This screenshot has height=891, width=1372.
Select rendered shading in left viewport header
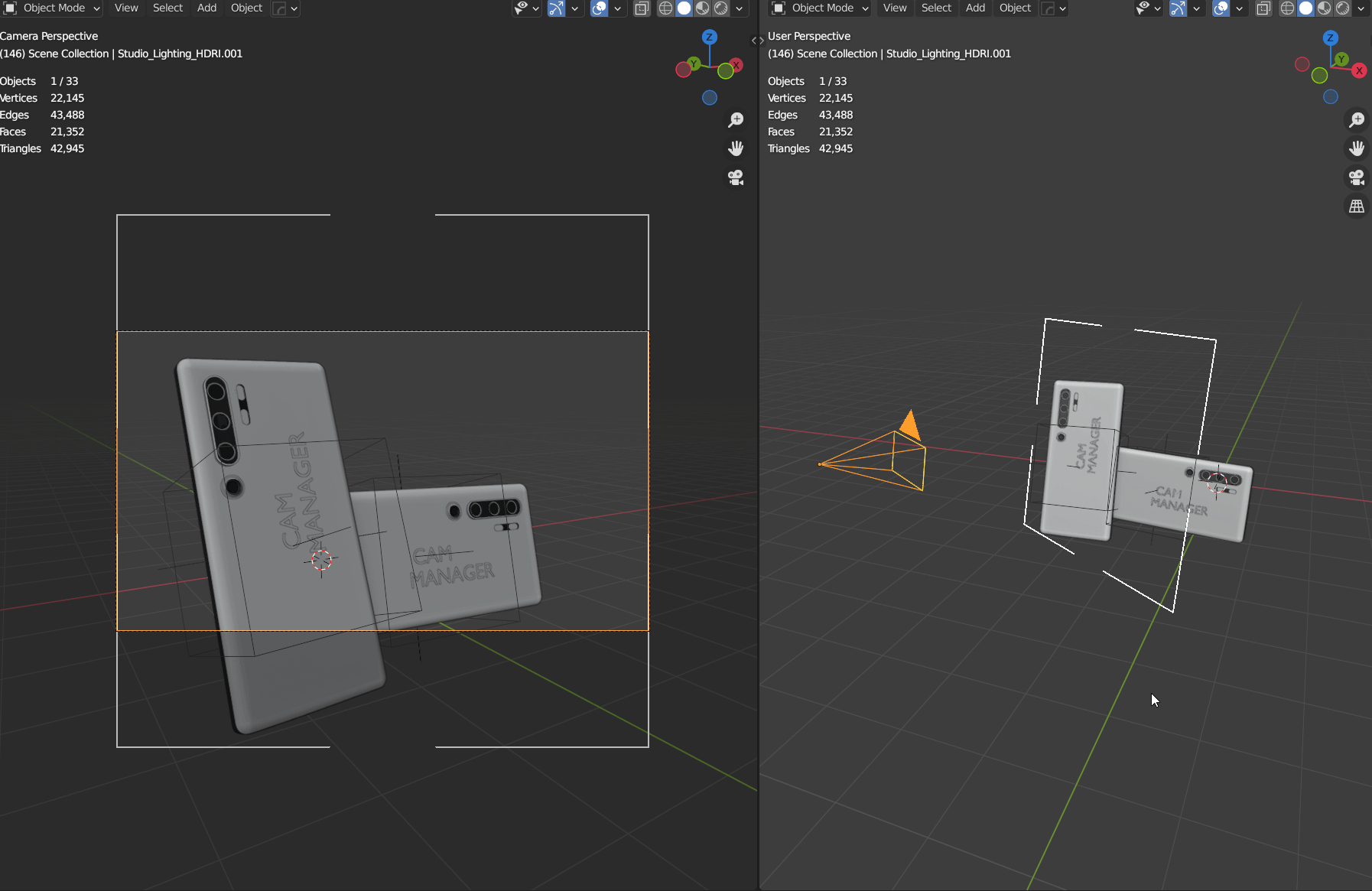coord(720,8)
